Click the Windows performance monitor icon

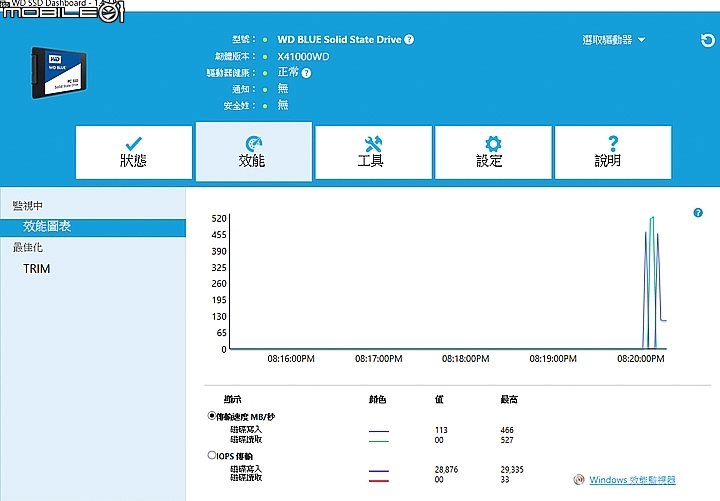[579, 480]
